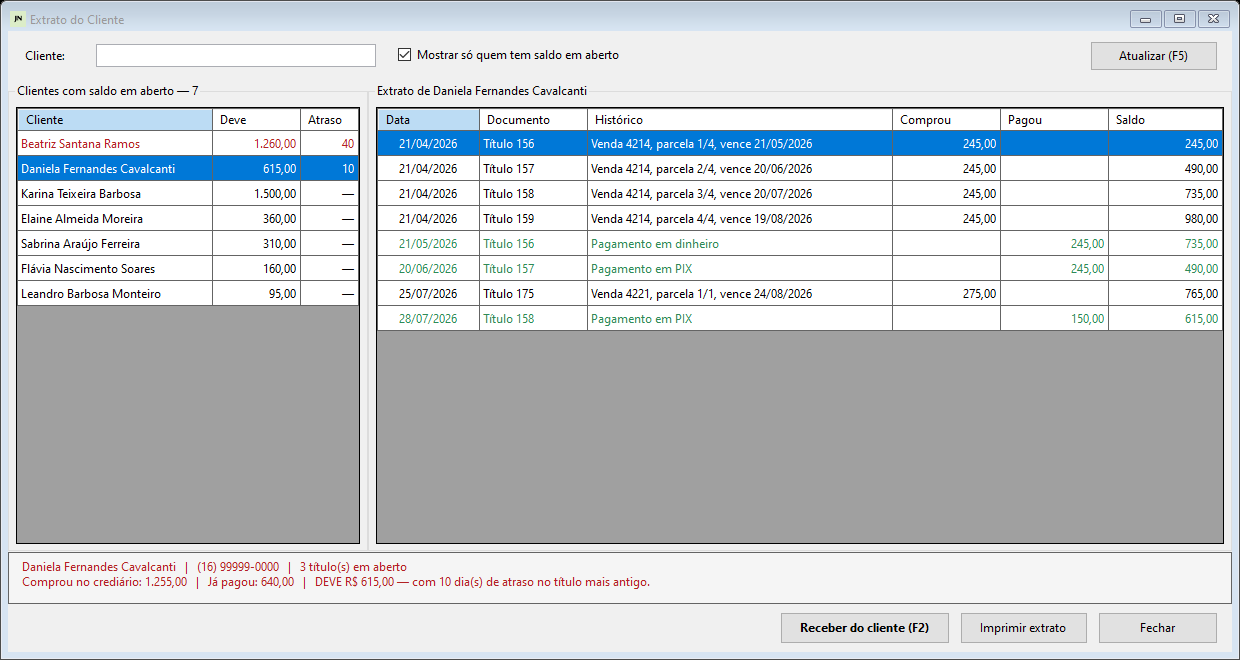Click the 765,00 Saldo value
This screenshot has height=660, width=1240.
coord(1201,294)
